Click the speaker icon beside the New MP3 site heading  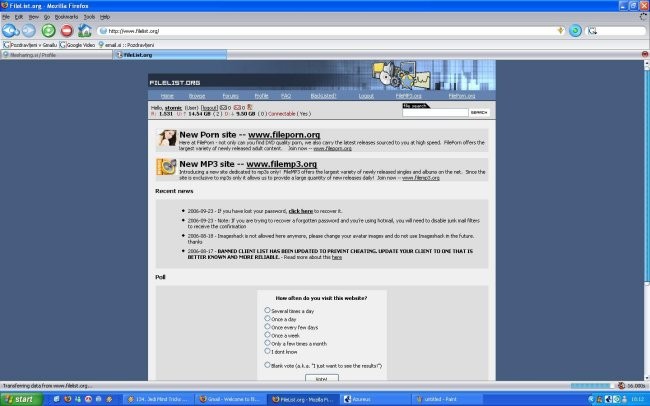pos(166,167)
